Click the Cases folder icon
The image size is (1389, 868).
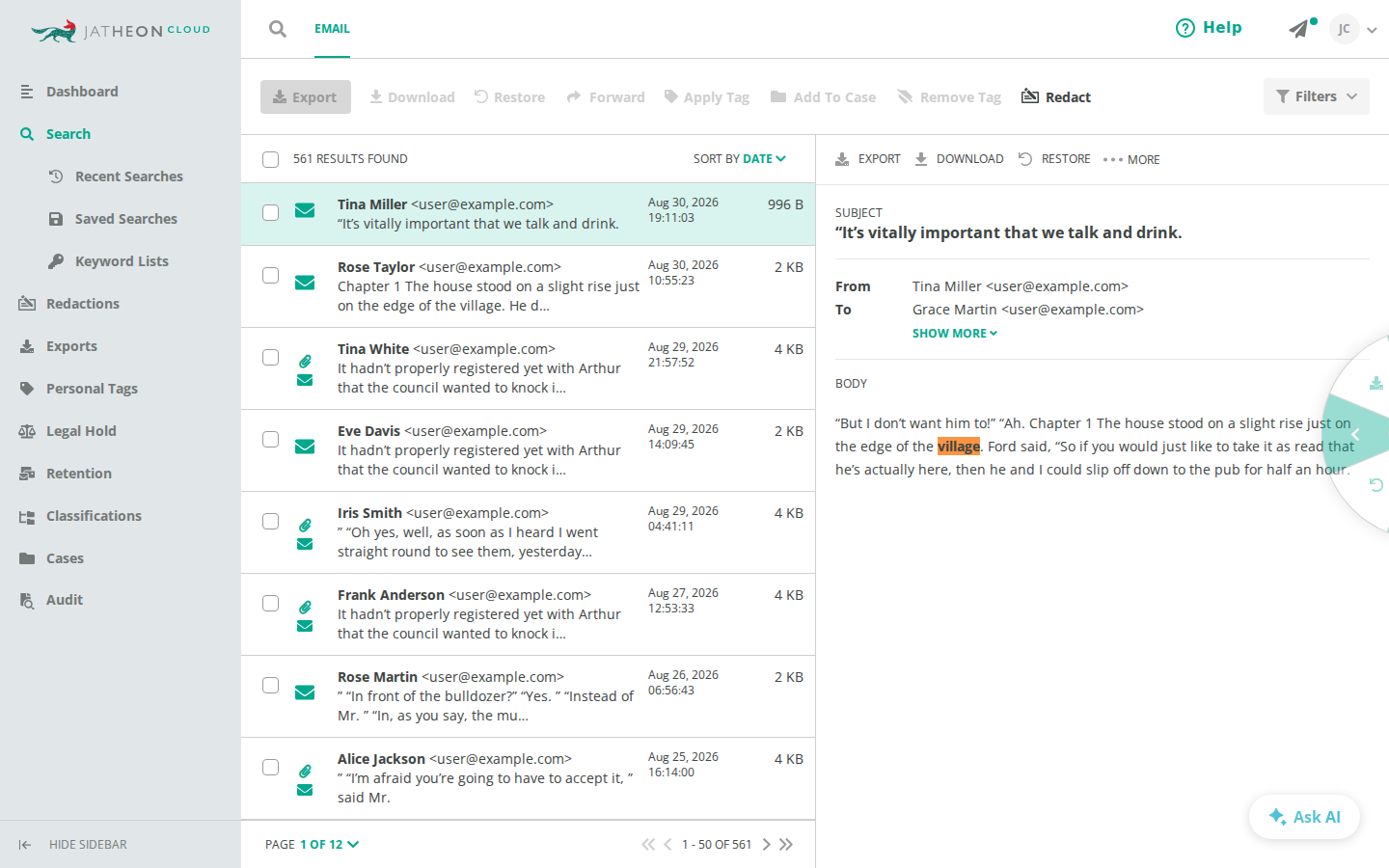(x=27, y=558)
